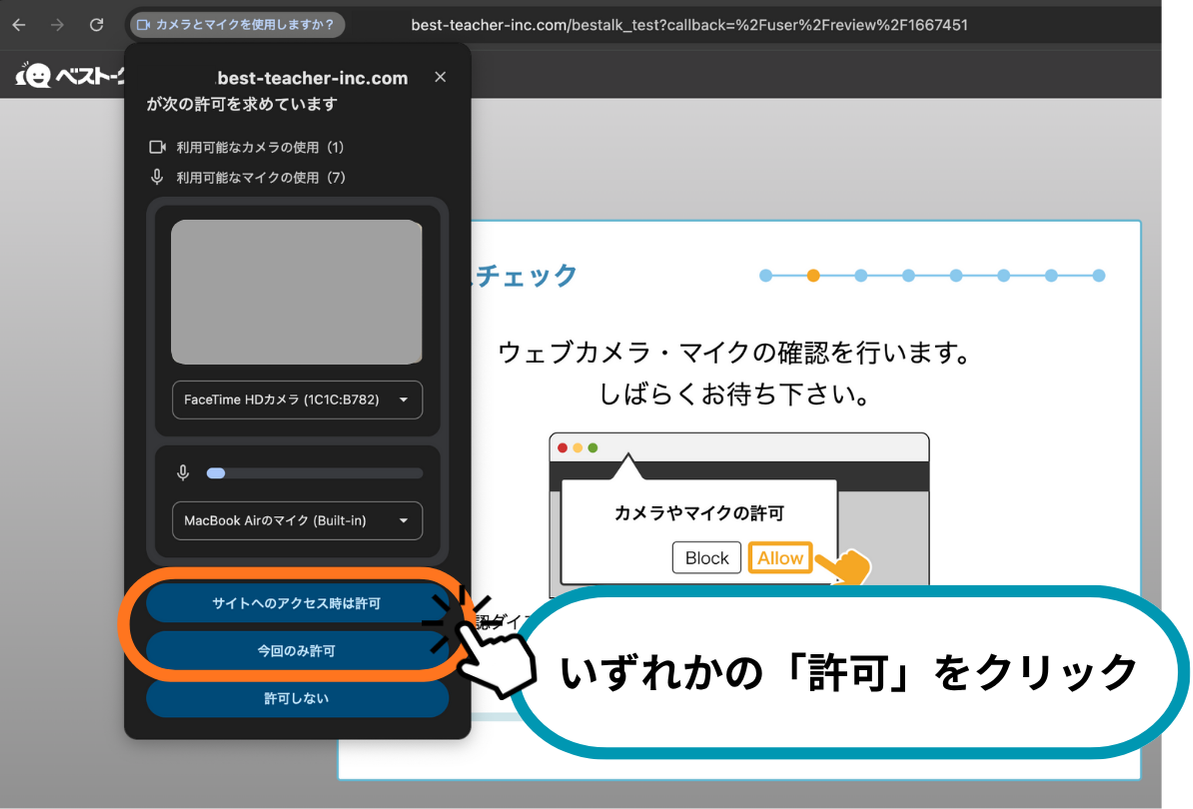The height and width of the screenshot is (809, 1193).
Task: Click 今回のみ許可 button
Action: click(296, 651)
